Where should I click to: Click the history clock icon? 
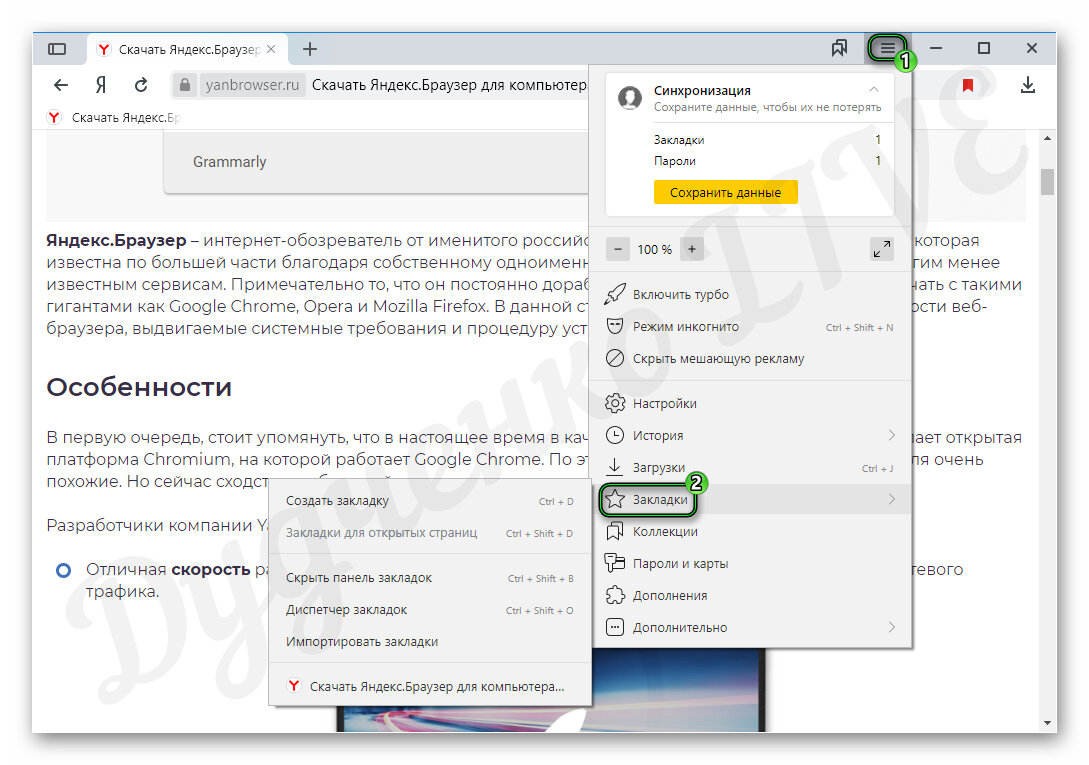[x=615, y=436]
